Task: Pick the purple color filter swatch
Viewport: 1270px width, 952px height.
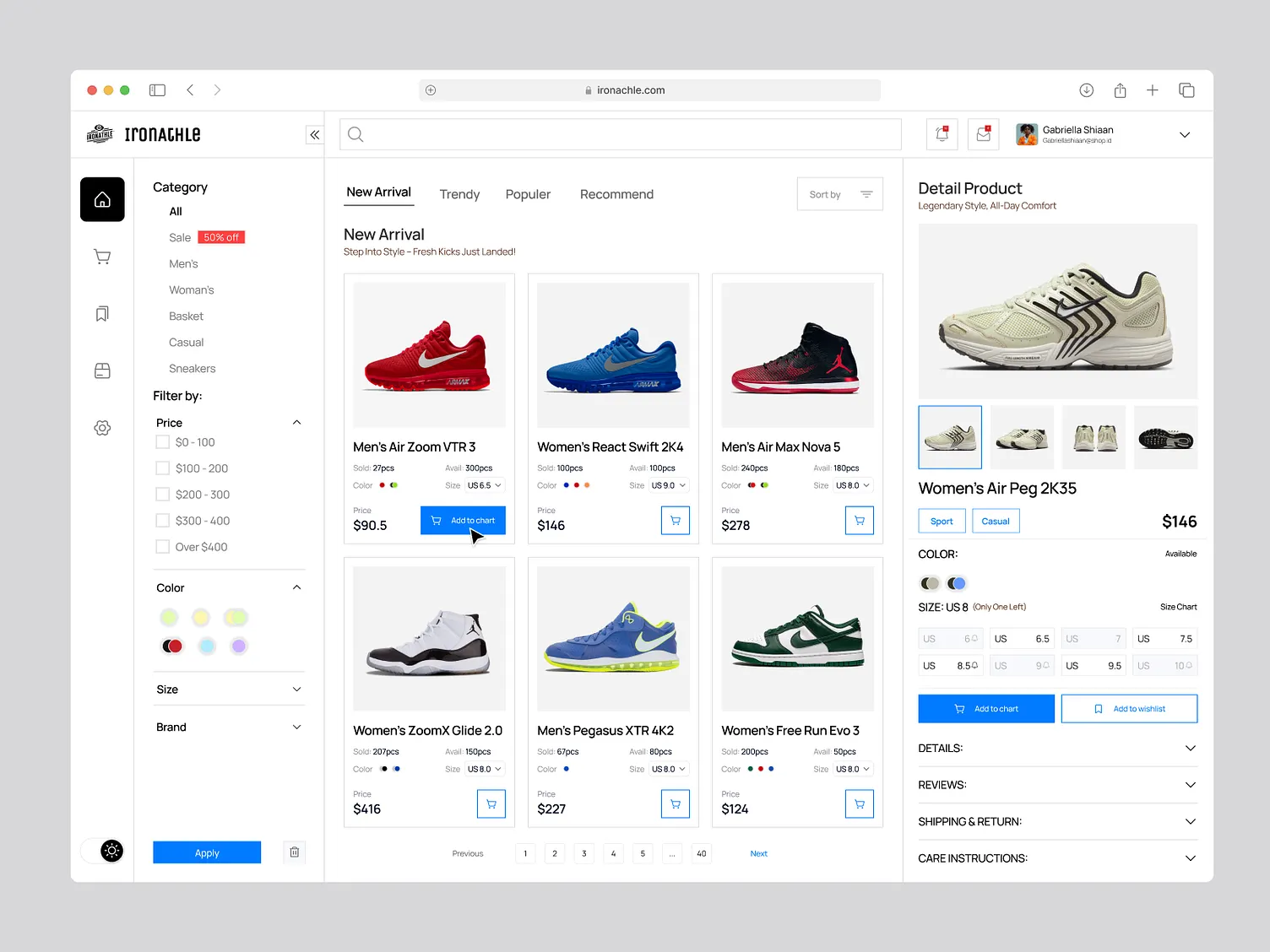Action: tap(239, 646)
